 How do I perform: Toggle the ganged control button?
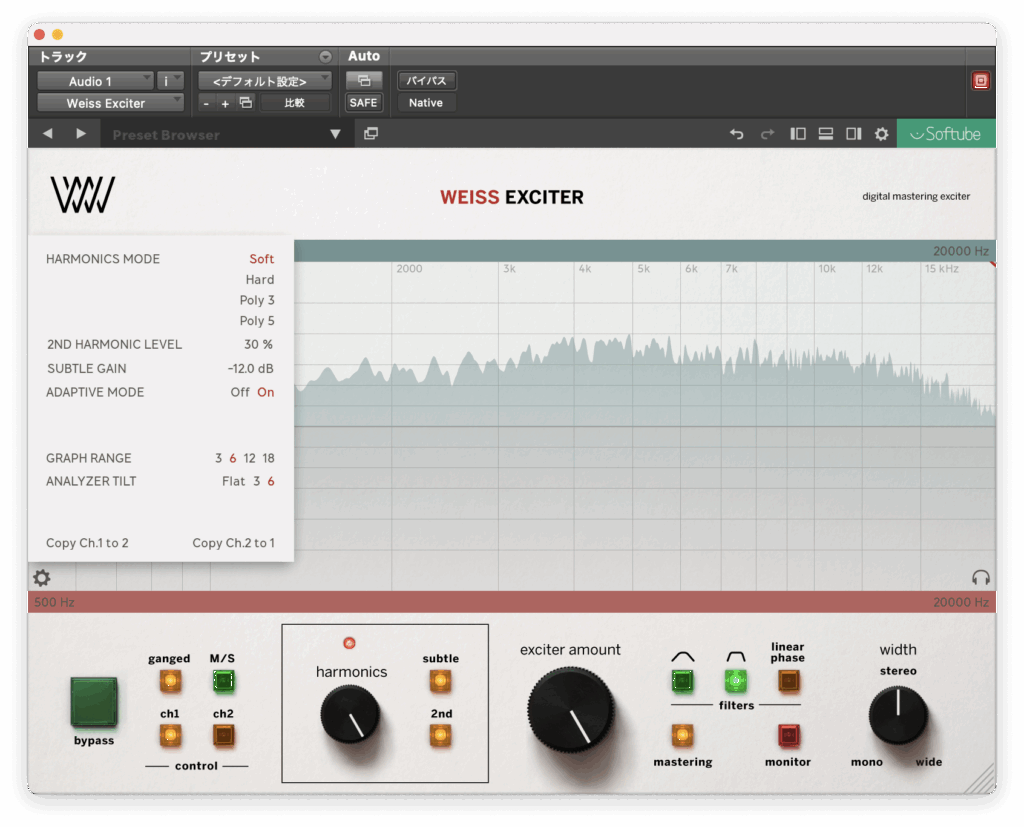[170, 681]
